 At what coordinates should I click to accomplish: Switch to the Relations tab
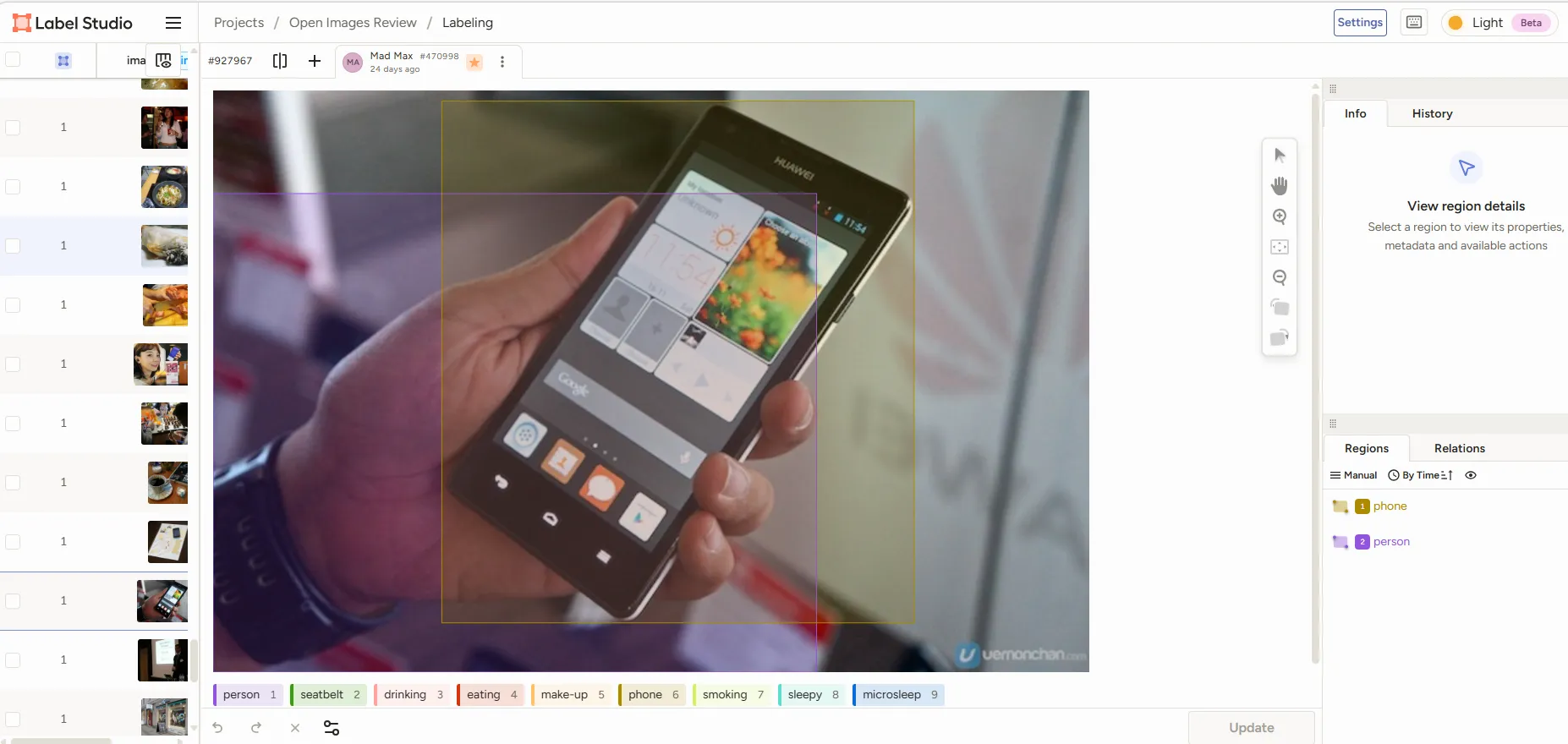coord(1459,448)
